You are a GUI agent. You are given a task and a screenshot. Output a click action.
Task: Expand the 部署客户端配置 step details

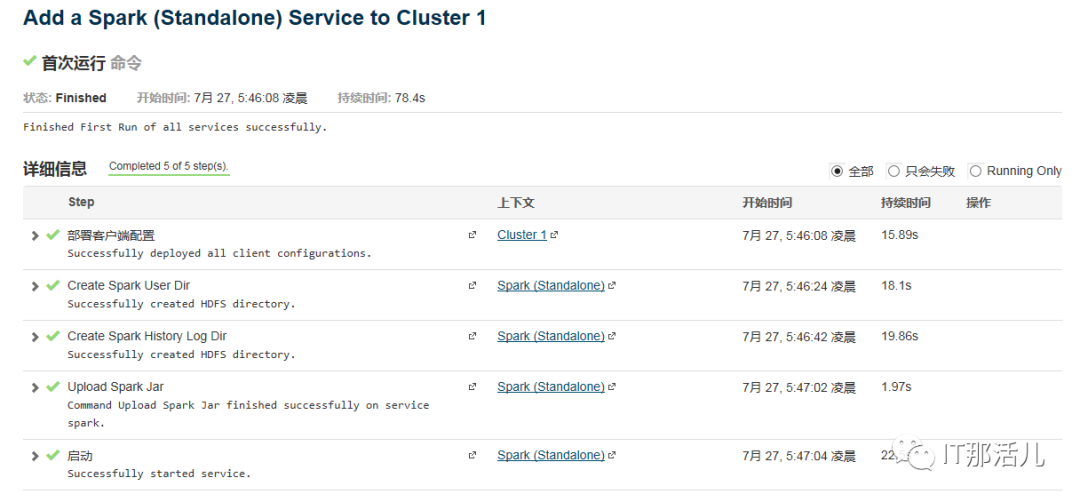click(35, 235)
